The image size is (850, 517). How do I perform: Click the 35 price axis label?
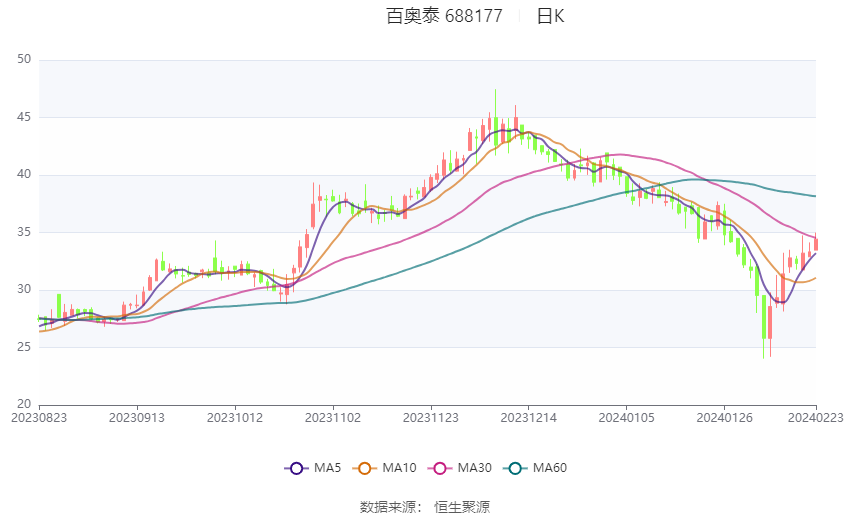point(24,231)
